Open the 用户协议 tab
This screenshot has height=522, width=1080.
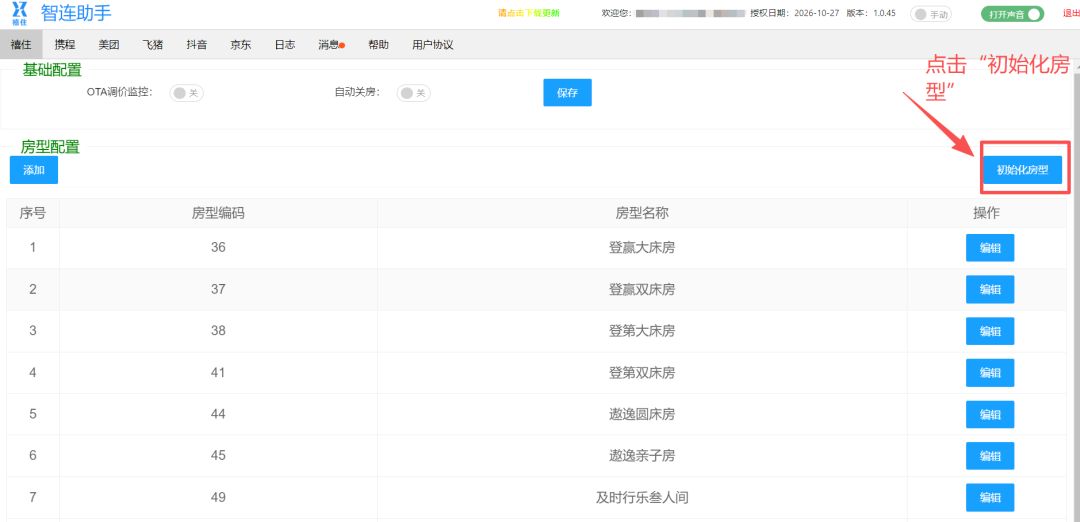[x=433, y=45]
